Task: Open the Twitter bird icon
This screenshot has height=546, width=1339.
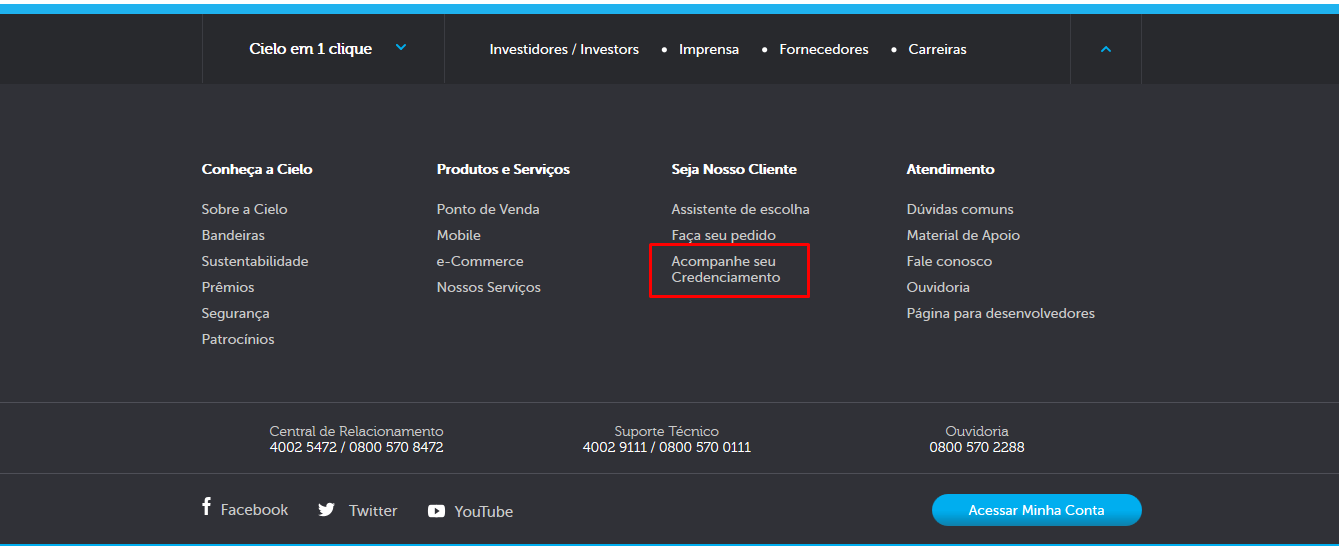Action: click(x=326, y=510)
